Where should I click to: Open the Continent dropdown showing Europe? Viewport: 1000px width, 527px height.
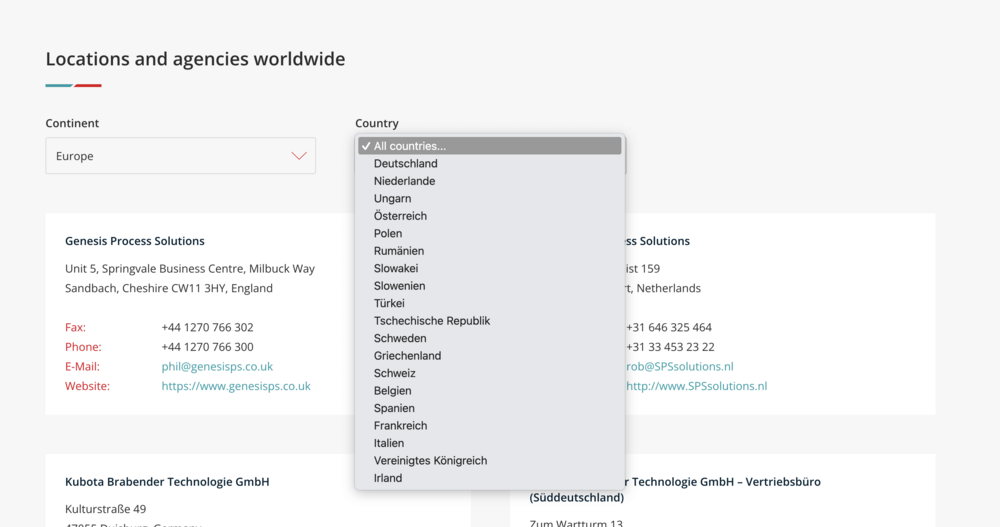(x=180, y=156)
